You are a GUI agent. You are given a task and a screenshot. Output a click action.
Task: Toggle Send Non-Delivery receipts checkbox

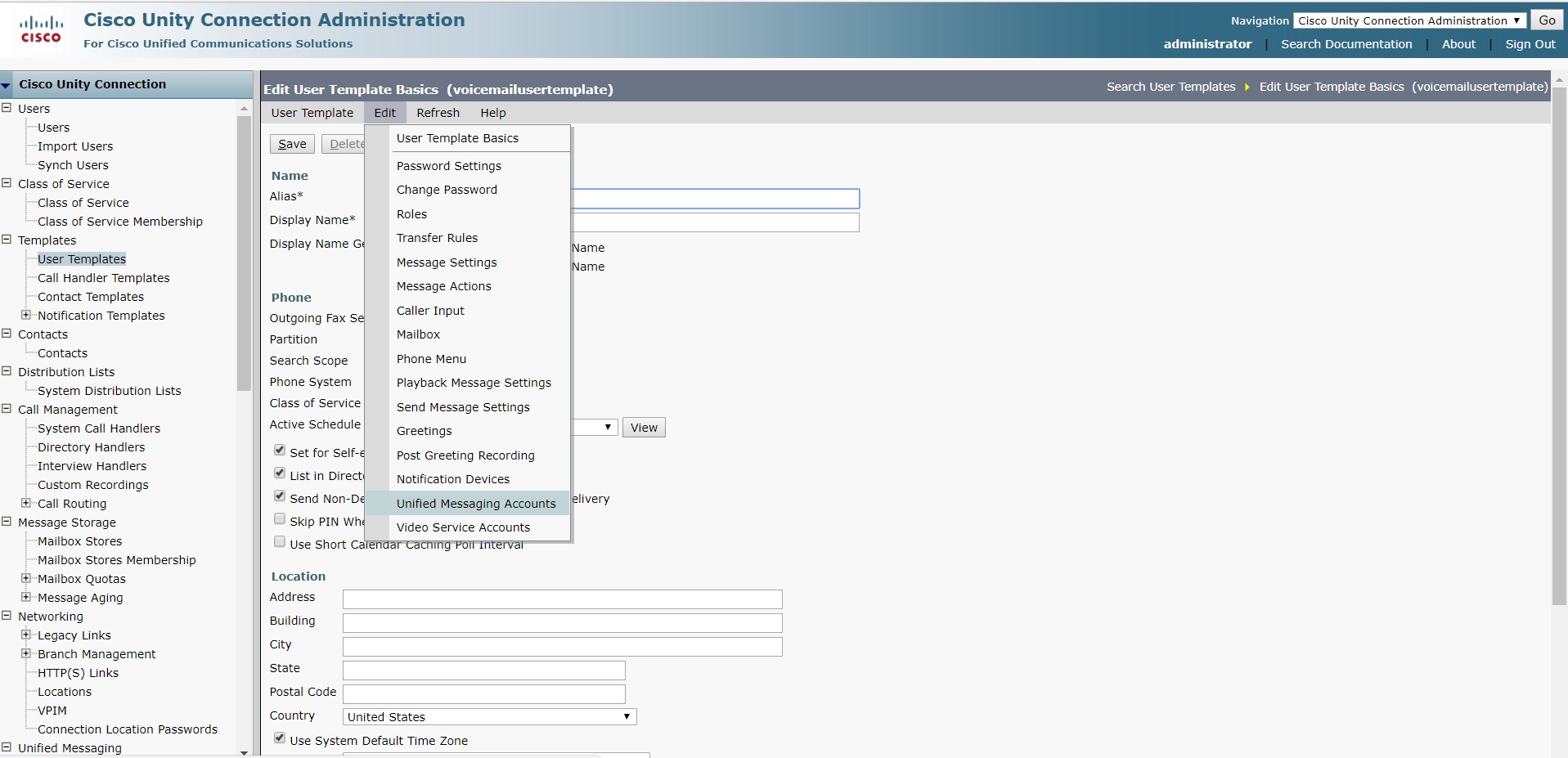pos(280,496)
